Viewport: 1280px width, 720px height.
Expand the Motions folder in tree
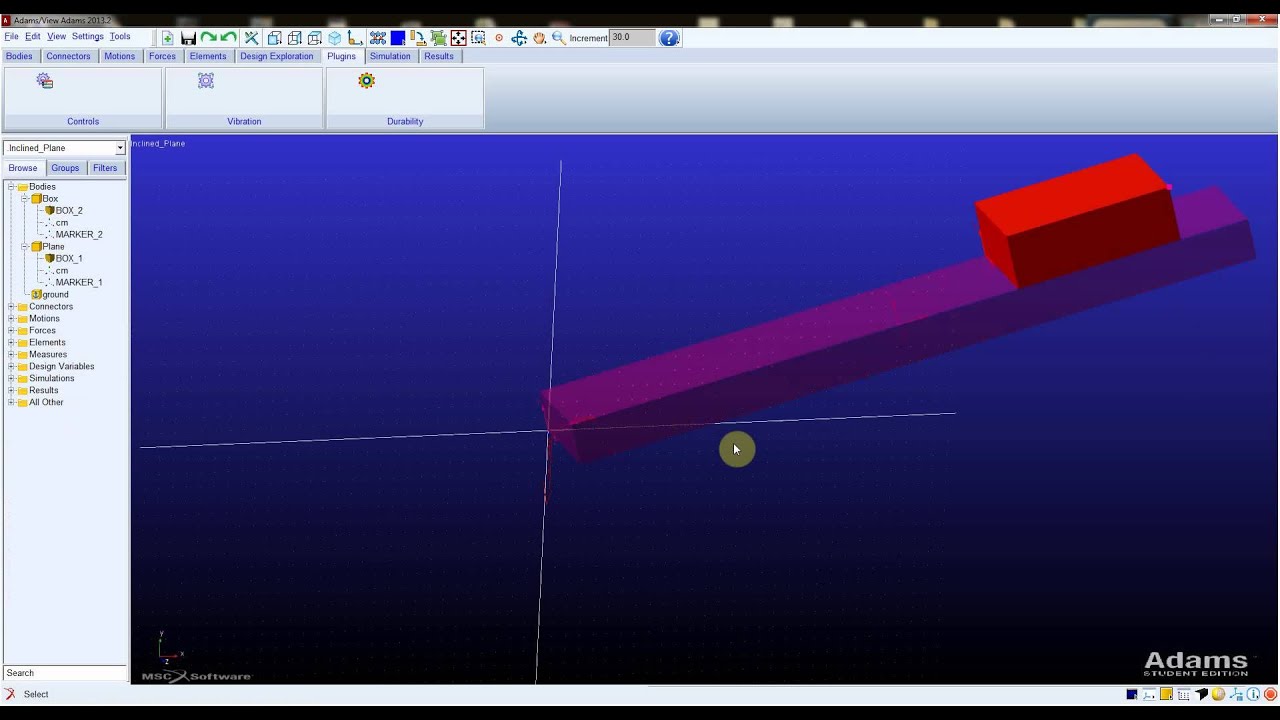[x=11, y=319]
